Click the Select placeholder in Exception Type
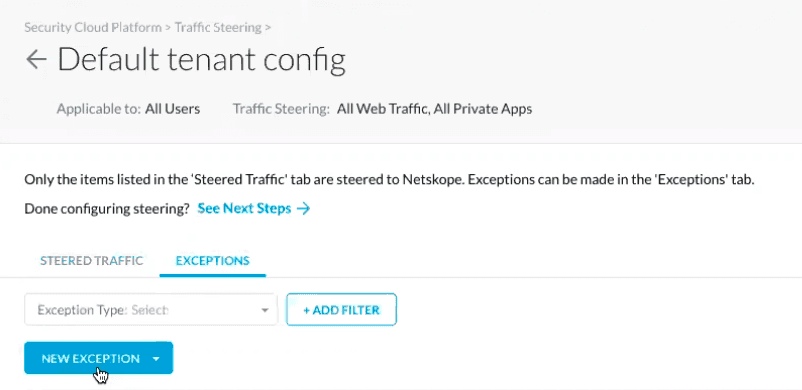802x390 pixels. [150, 310]
